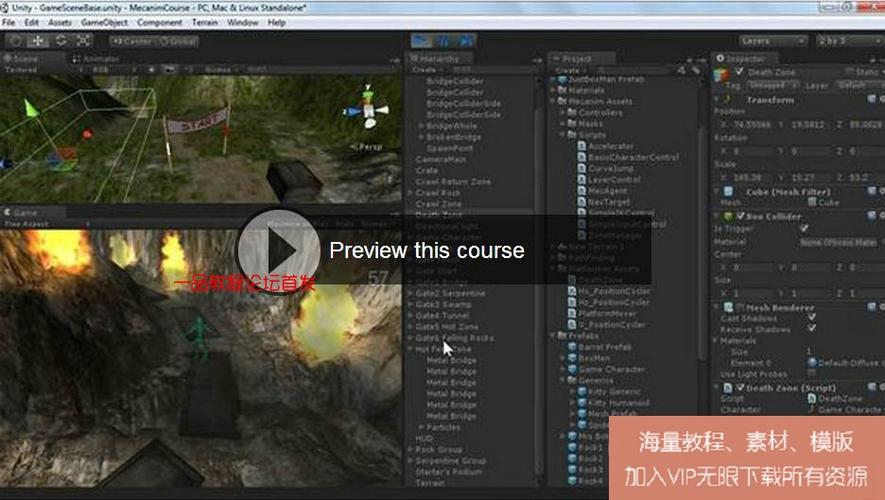Select the Scale tool in Unity toolbar
Viewport: 885px width, 500px height.
84,41
